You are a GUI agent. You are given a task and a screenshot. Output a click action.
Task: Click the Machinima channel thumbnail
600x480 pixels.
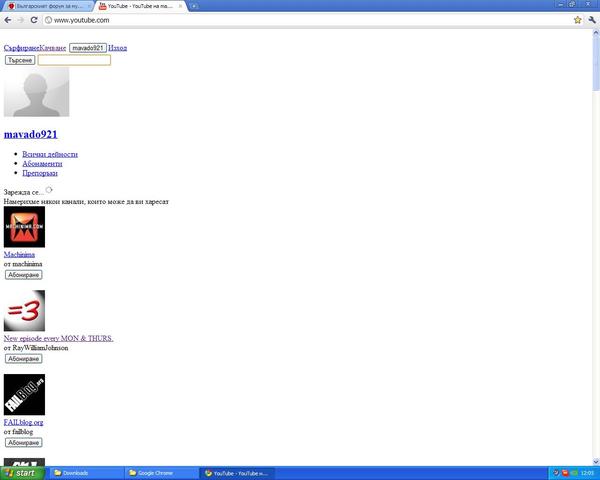coord(24,227)
